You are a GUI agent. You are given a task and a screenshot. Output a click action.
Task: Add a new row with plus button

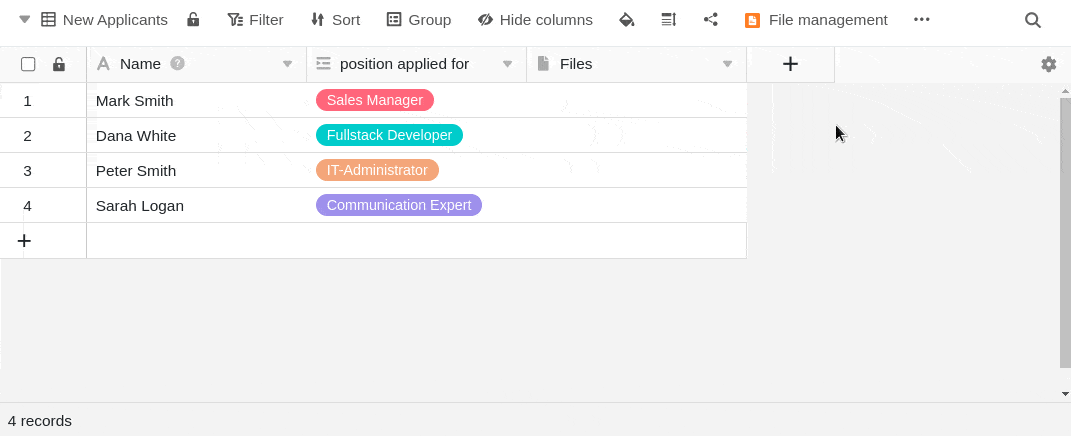24,240
